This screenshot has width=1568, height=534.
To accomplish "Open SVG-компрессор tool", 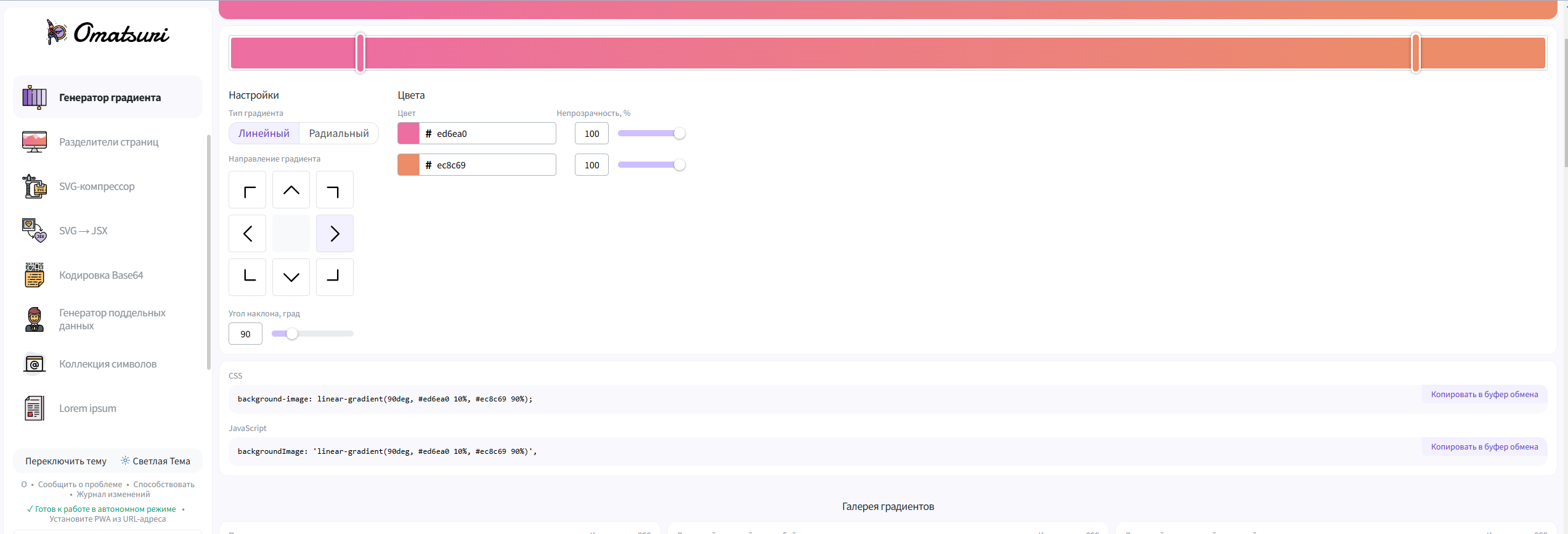I will [108, 186].
